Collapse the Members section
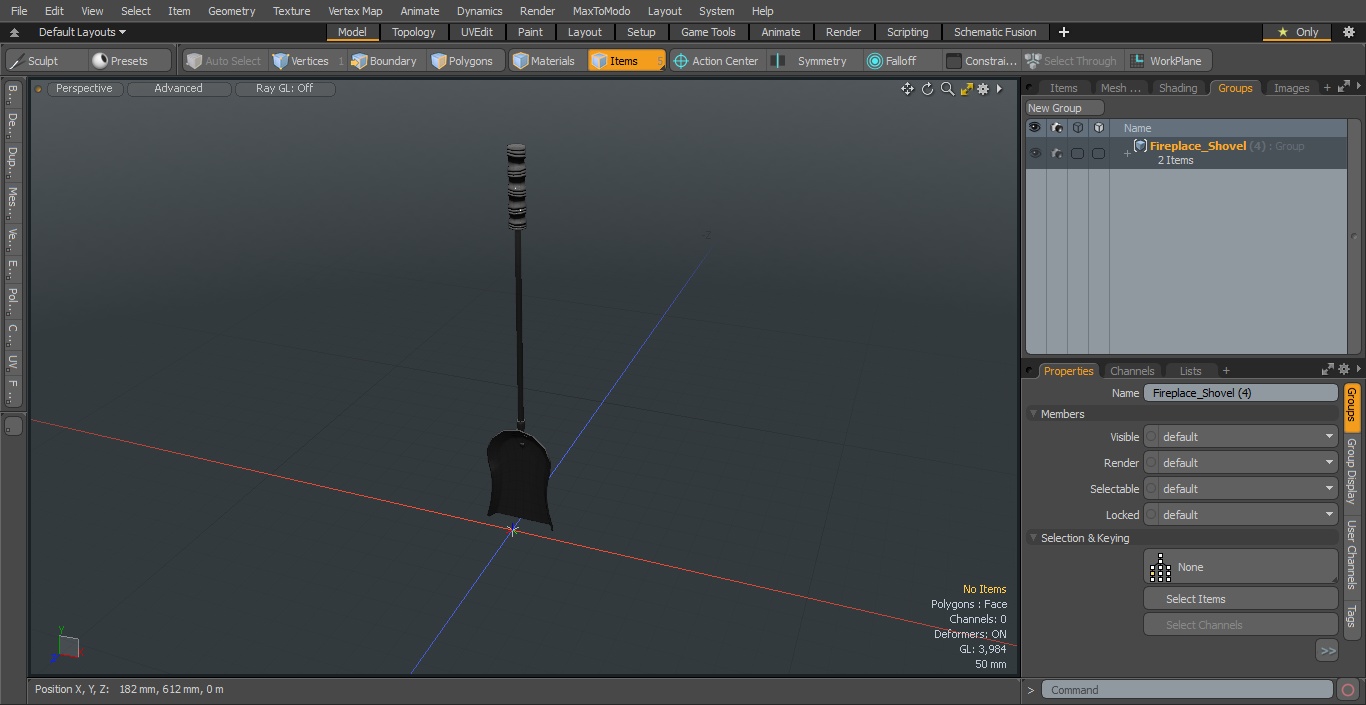1366x705 pixels. point(1033,414)
